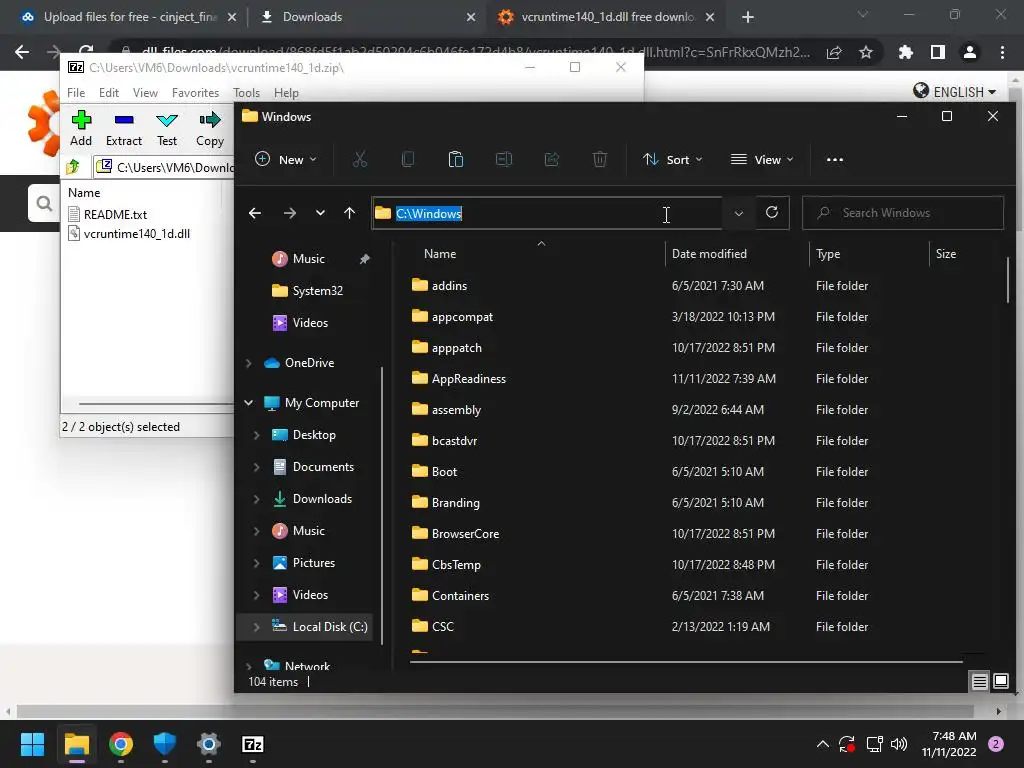Expand the Desktop tree node
This screenshot has height=768, width=1024.
tap(257, 435)
